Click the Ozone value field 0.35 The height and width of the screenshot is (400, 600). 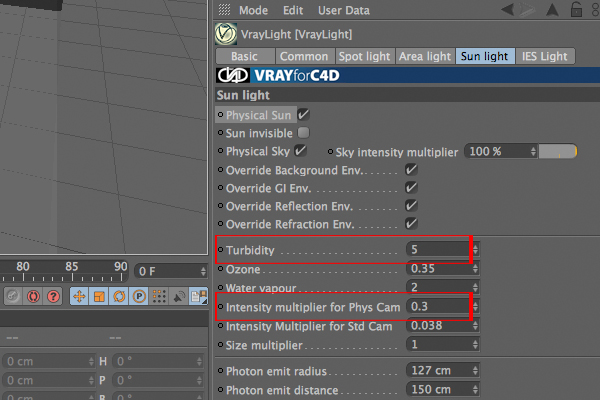coord(439,269)
